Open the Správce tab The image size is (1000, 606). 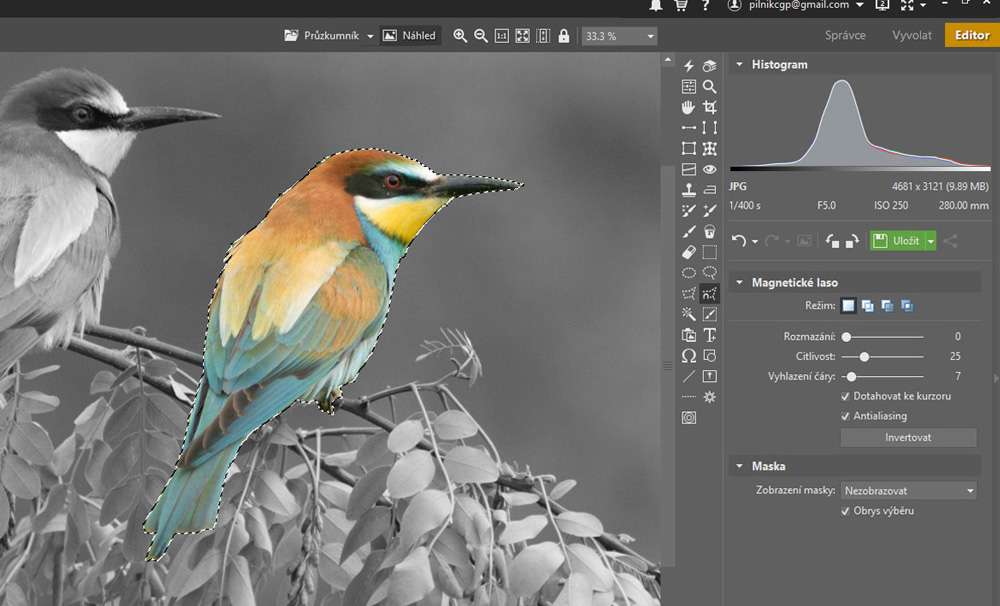[x=845, y=35]
